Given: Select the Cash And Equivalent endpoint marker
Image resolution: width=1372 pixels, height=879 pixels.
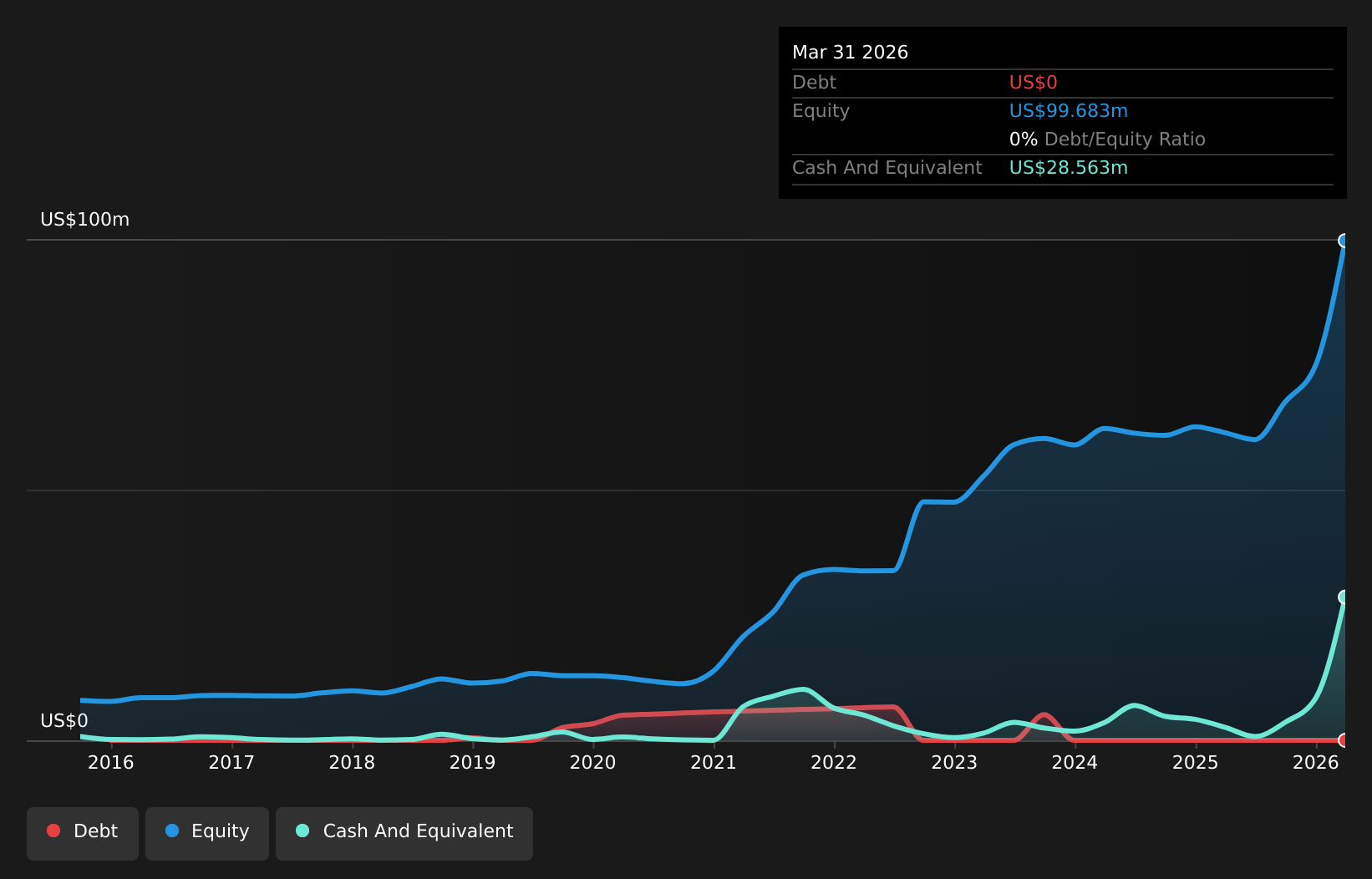Looking at the screenshot, I should (1344, 597).
